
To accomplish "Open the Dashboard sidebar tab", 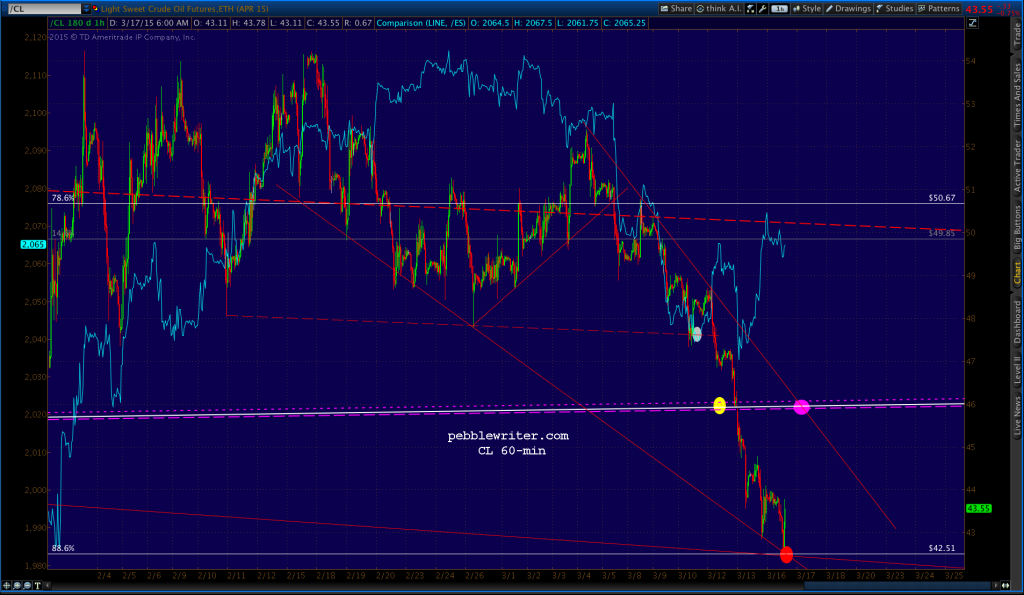I will click(1017, 322).
